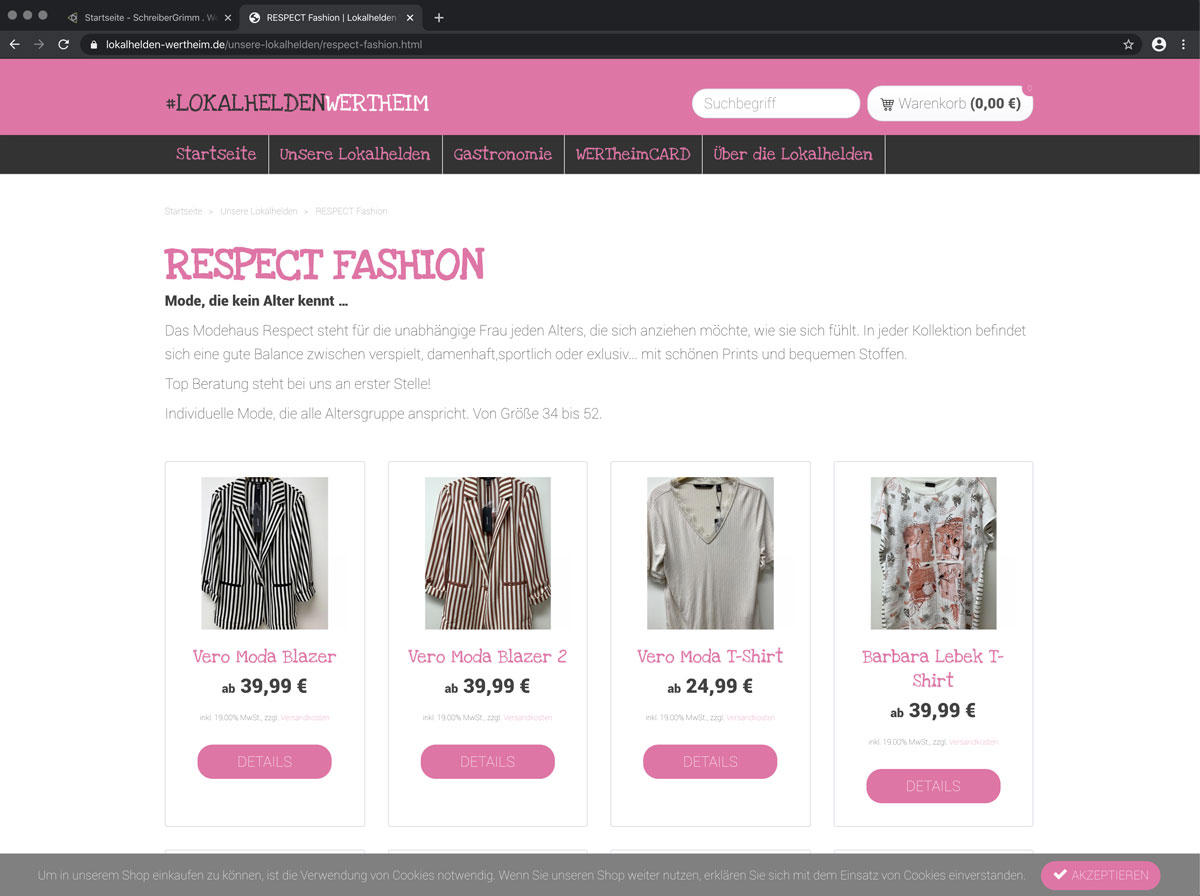Click the #LOKALHELDENWERTHEIM logo
The width and height of the screenshot is (1200, 896).
(297, 103)
